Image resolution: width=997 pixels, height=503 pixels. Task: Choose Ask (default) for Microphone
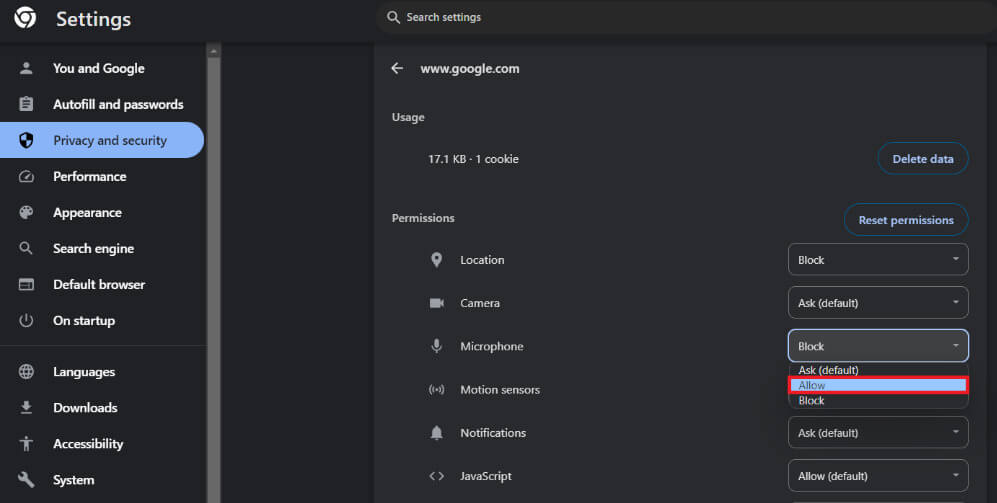[878, 370]
